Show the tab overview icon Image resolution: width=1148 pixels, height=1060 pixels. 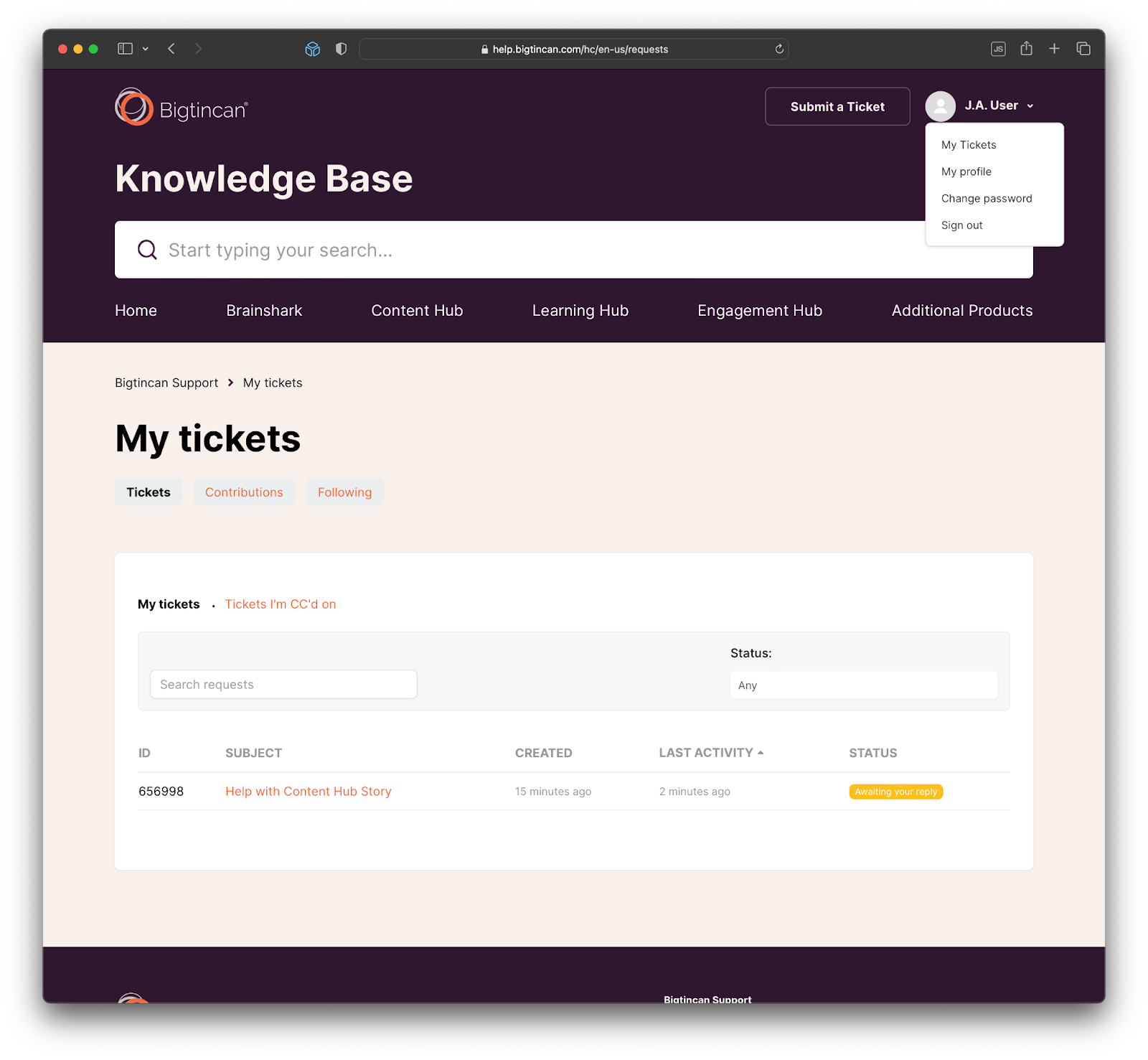pos(1083,49)
